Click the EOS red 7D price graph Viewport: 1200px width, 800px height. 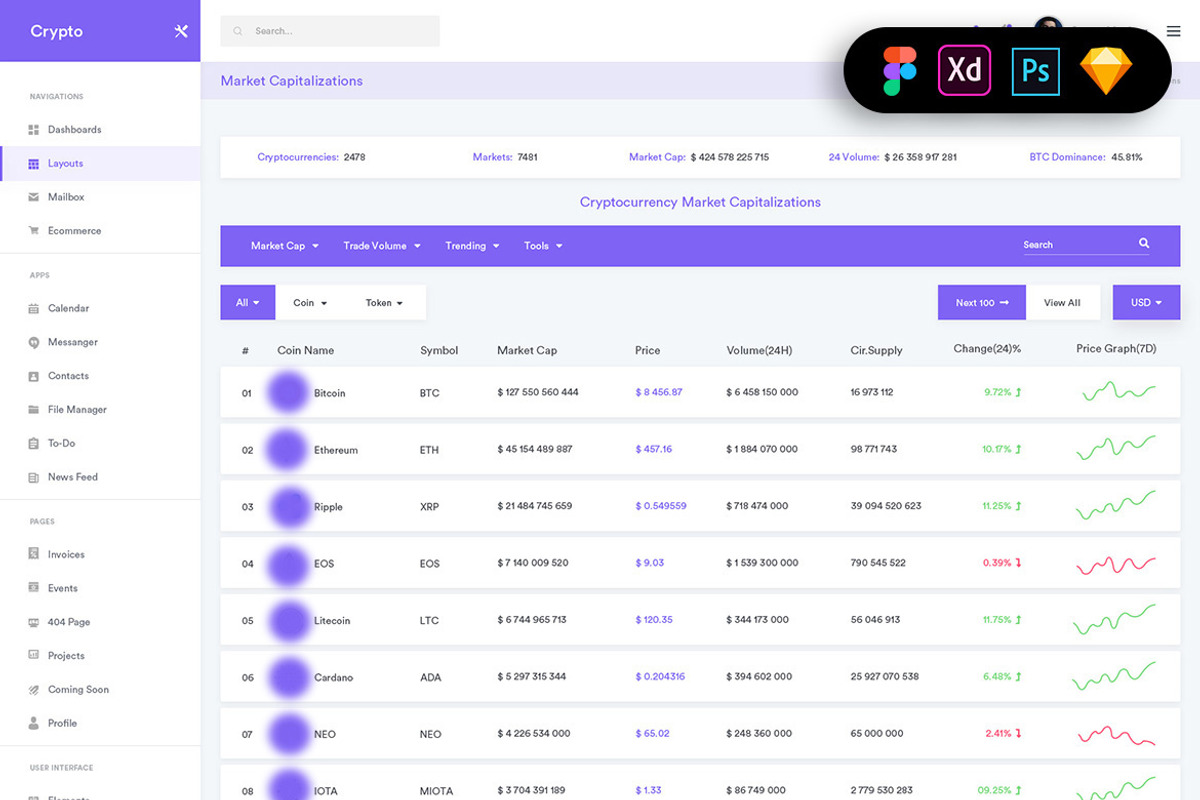coord(1116,565)
